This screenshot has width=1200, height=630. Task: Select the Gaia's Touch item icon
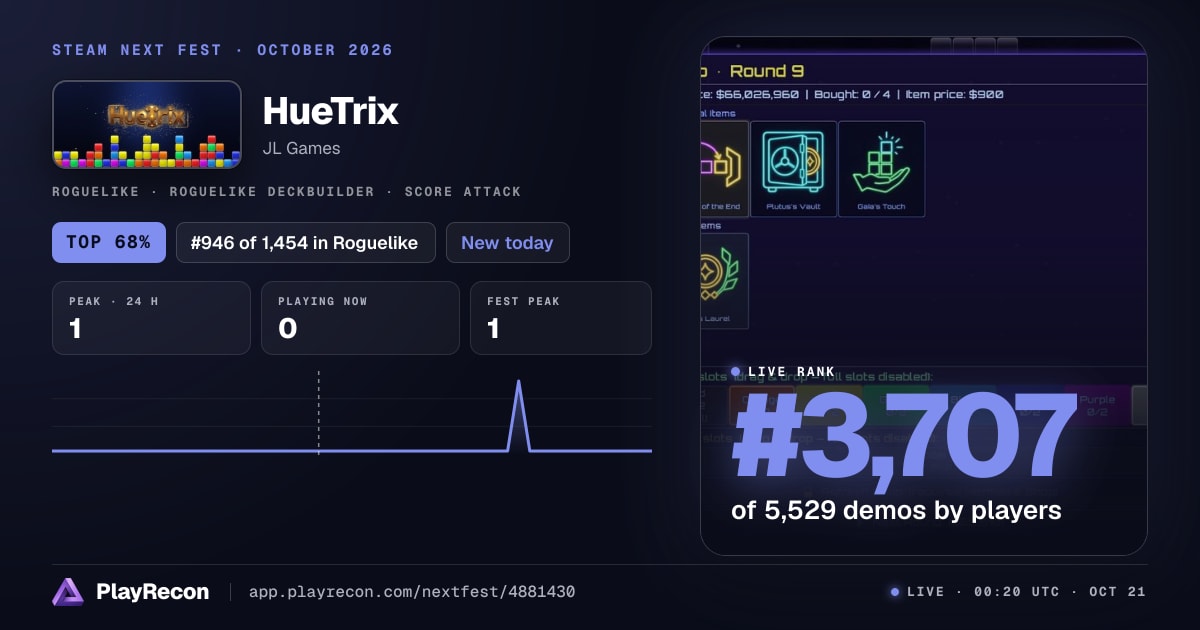(881, 168)
